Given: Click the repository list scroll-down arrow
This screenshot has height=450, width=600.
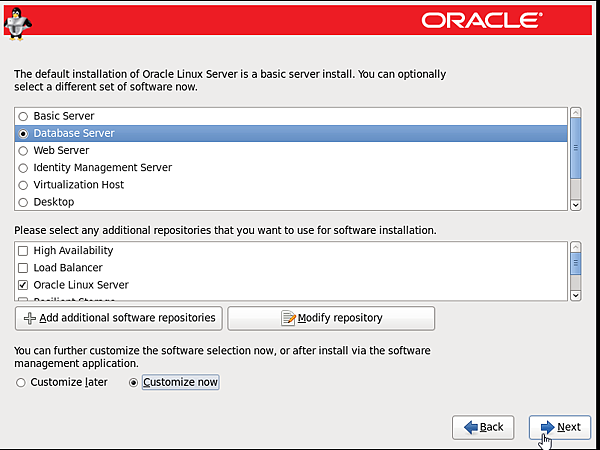Looking at the screenshot, I should pyautogui.click(x=575, y=294).
